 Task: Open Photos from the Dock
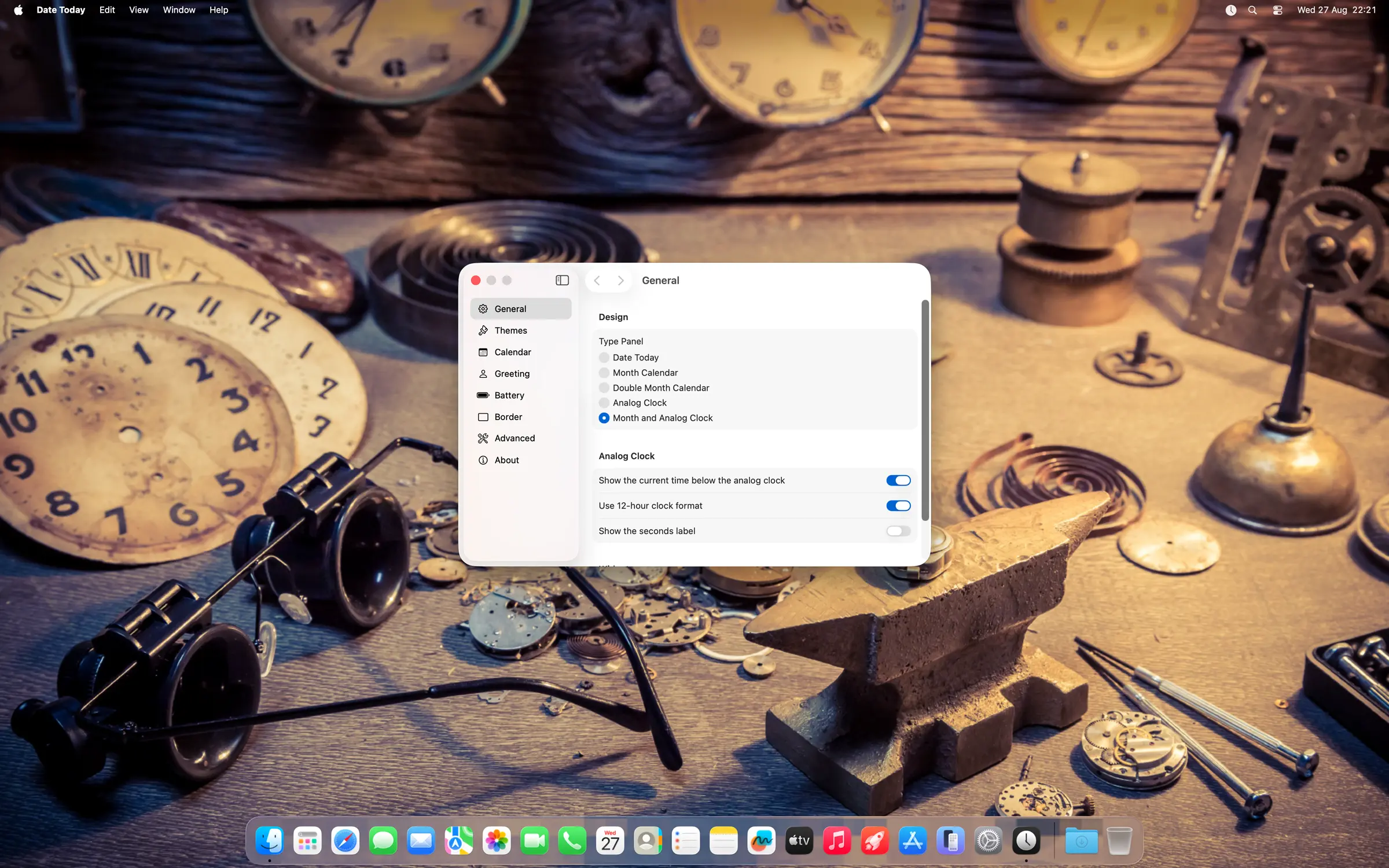tap(497, 841)
